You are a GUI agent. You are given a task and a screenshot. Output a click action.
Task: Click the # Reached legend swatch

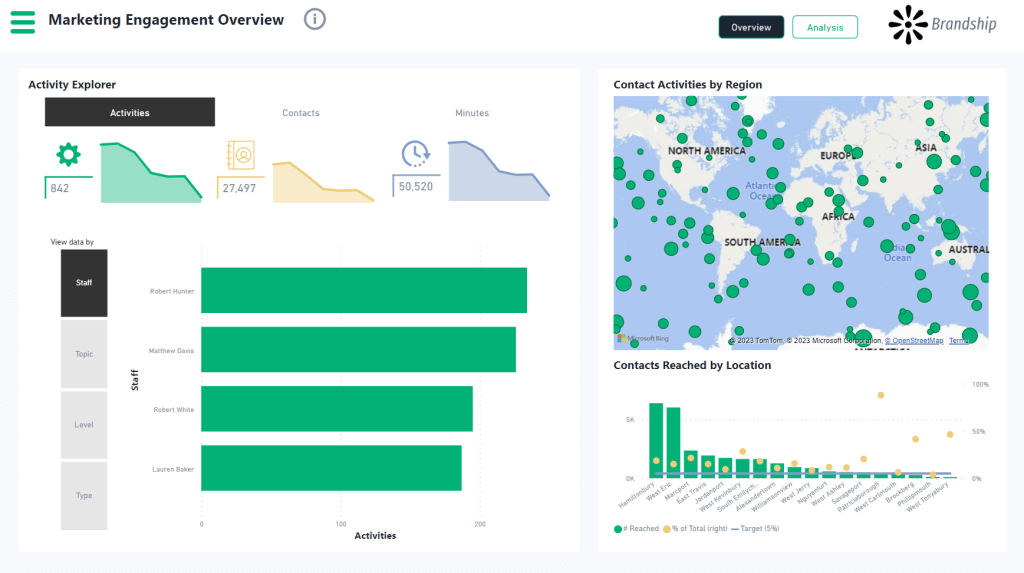[x=618, y=527]
